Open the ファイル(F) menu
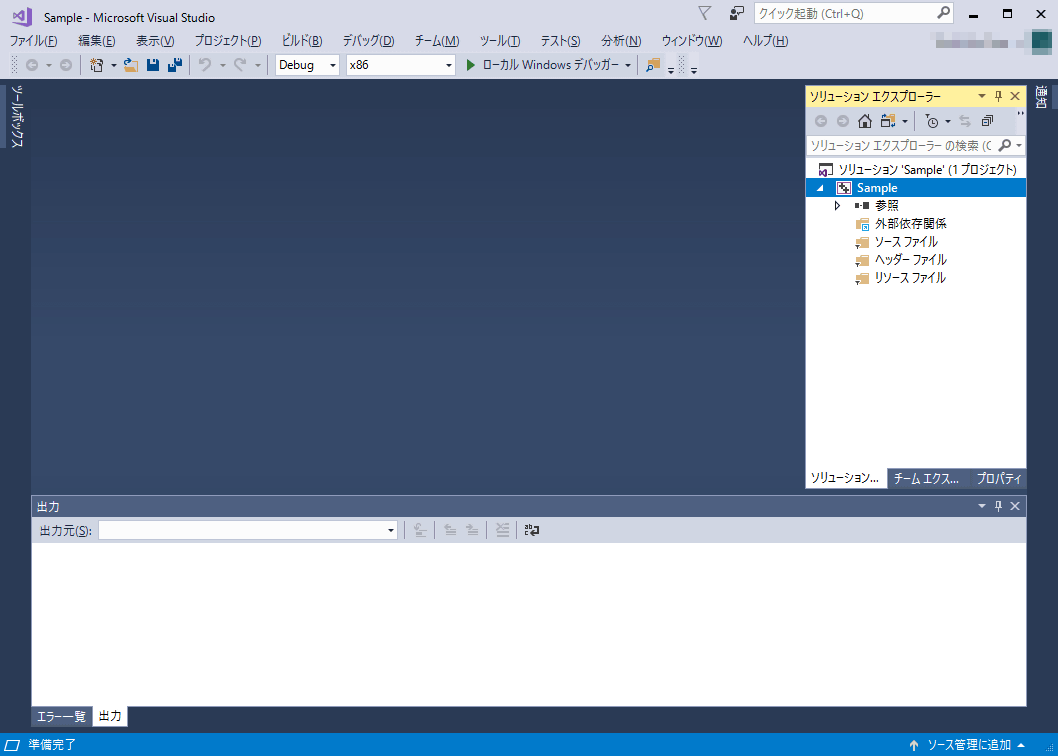This screenshot has width=1058, height=756. click(33, 40)
